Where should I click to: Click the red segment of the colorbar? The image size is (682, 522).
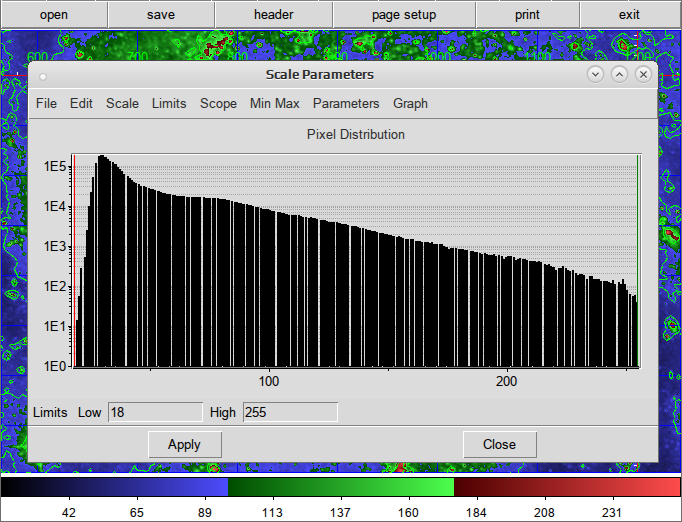567,487
